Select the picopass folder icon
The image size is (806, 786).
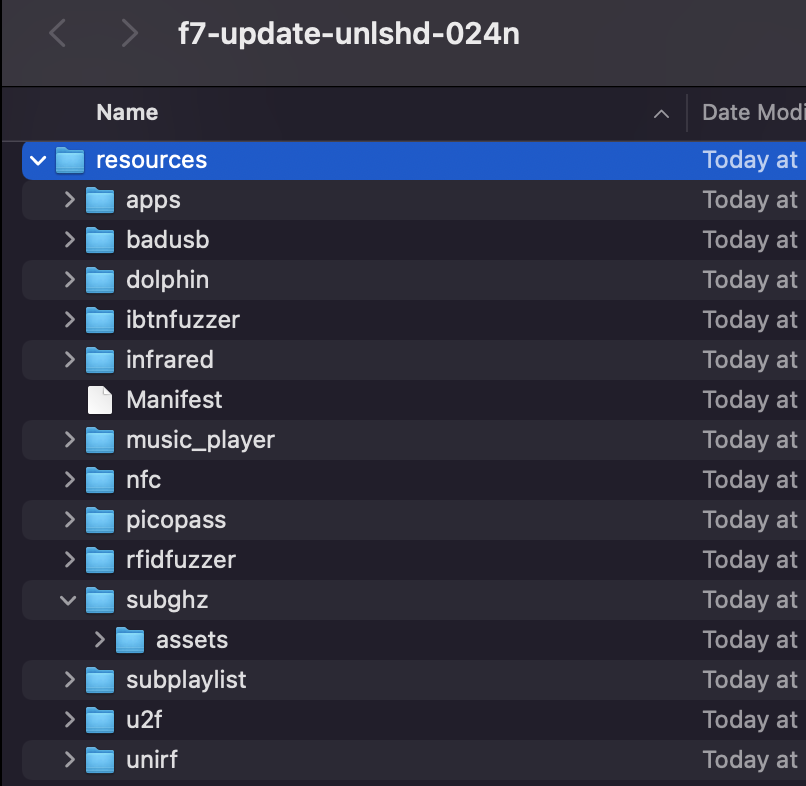[x=101, y=520]
